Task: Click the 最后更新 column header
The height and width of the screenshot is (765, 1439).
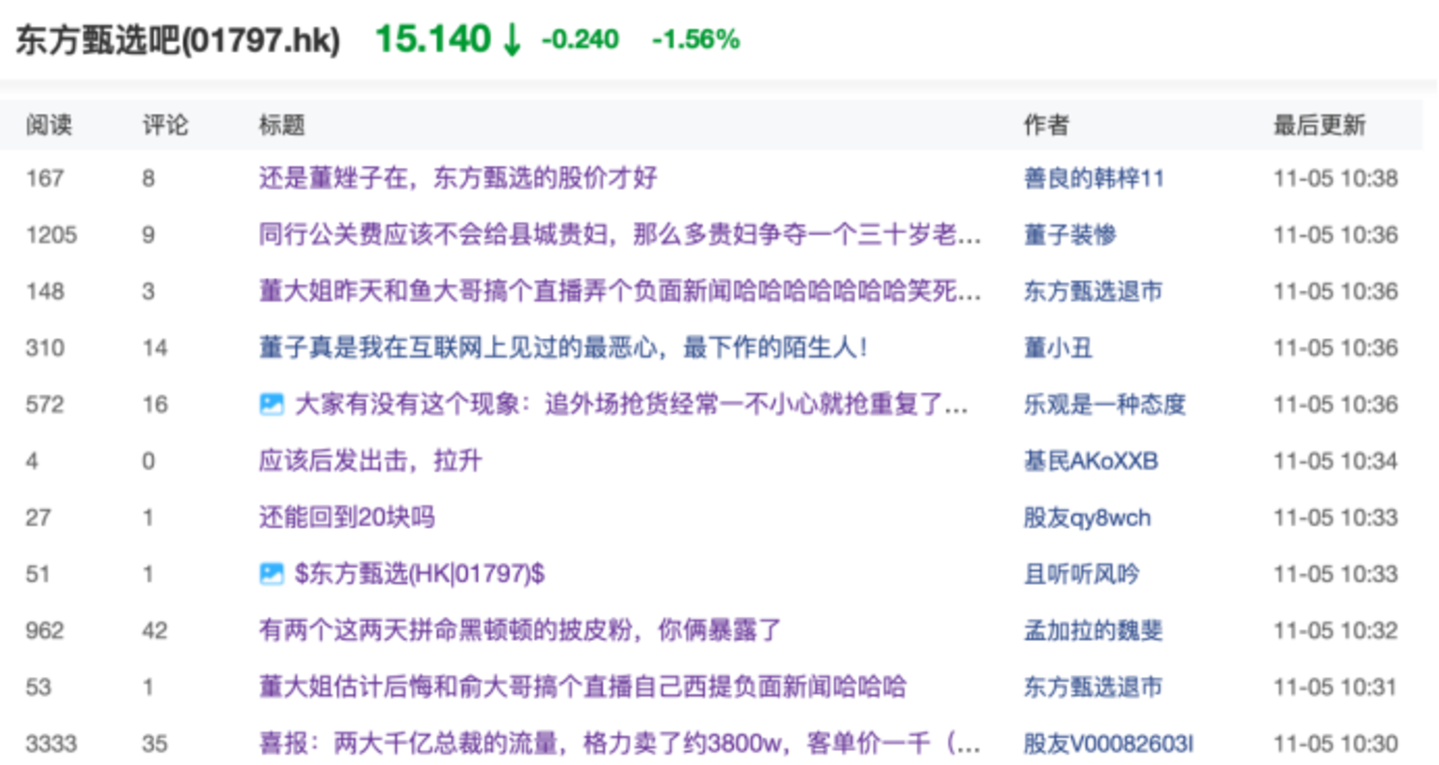Action: [1318, 125]
